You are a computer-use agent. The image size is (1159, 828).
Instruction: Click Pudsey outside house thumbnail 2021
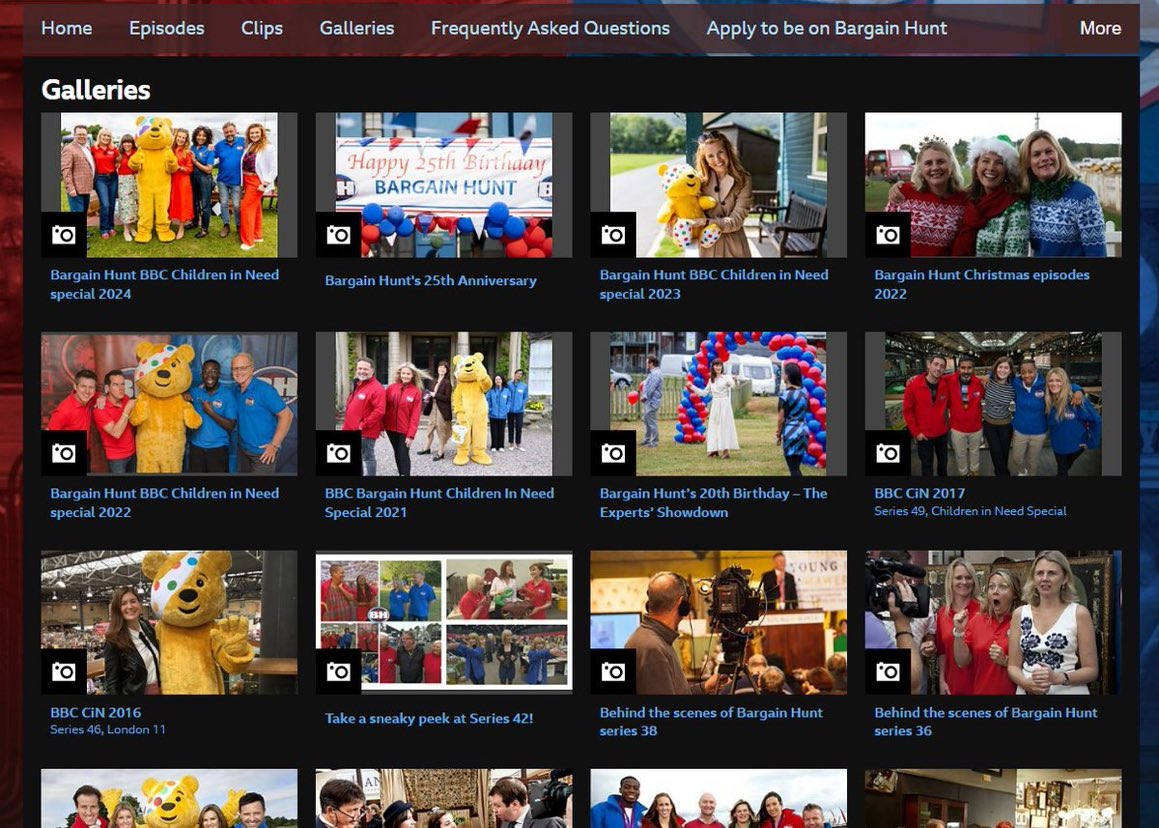tap(444, 404)
